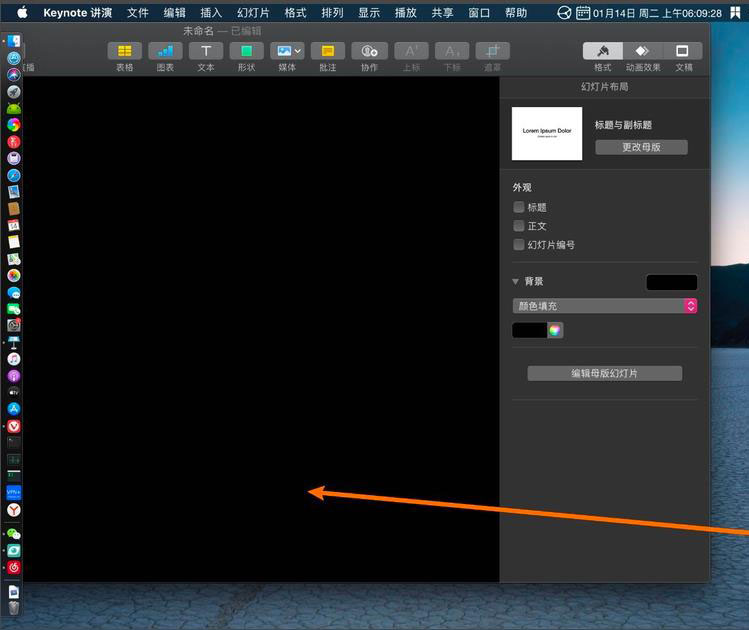Open Calendar app in the Dock
The image size is (749, 630).
pyautogui.click(x=14, y=225)
